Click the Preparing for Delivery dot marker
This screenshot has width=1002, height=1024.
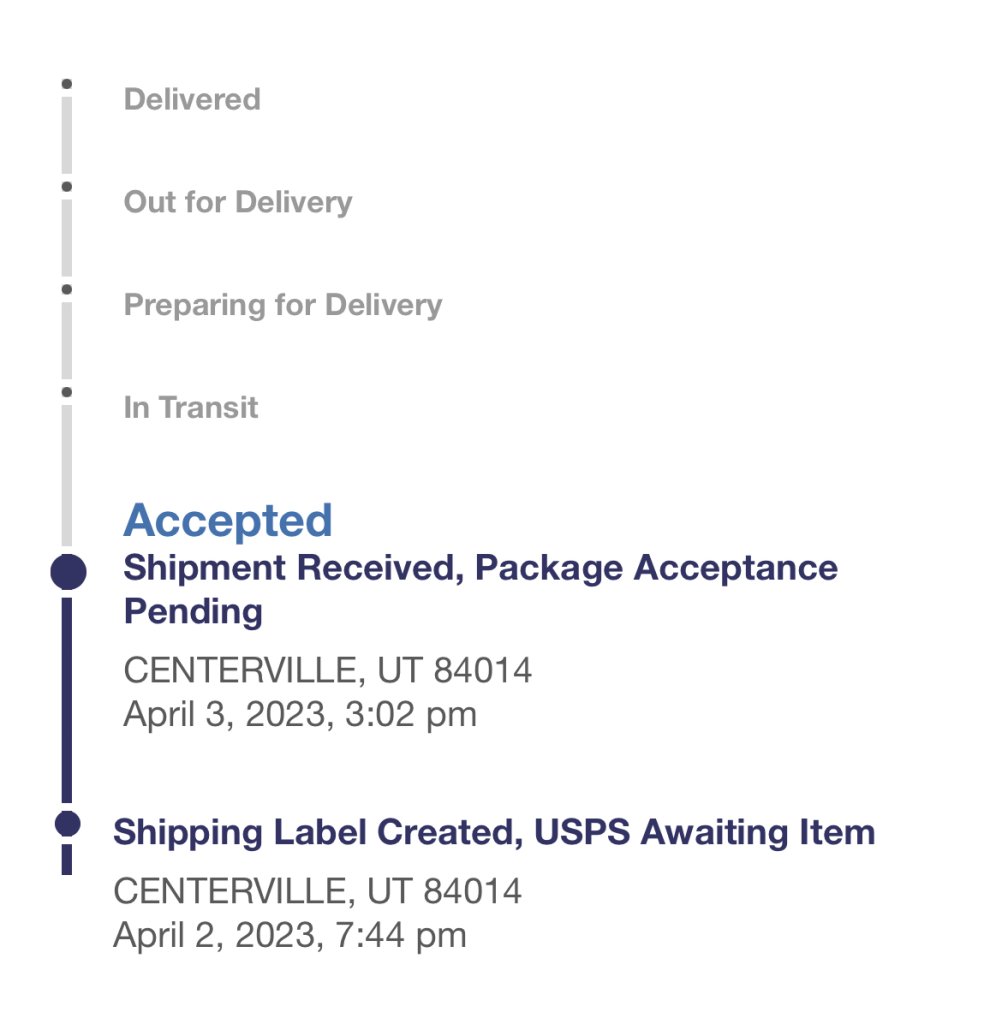[67, 290]
